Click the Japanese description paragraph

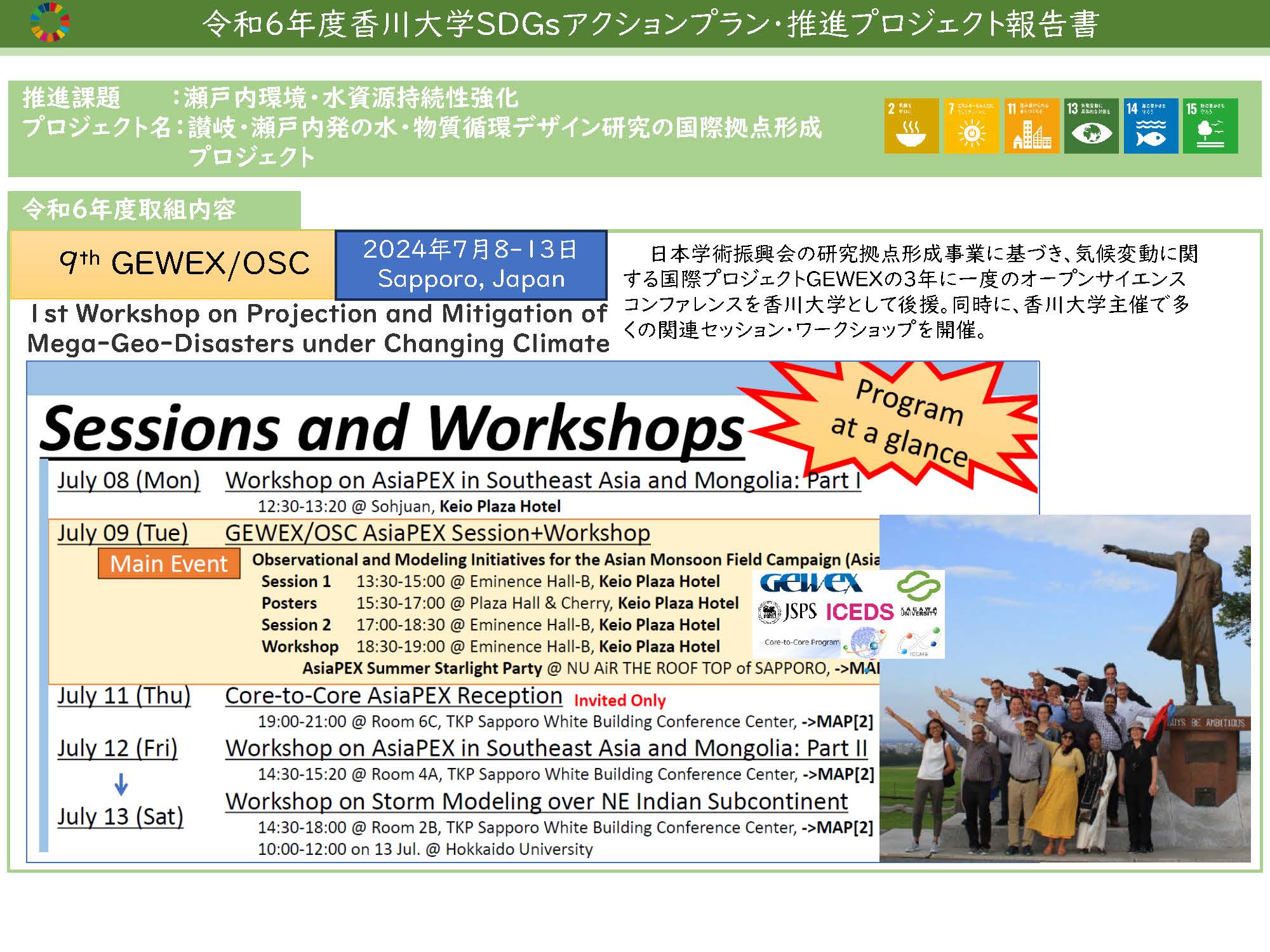(909, 292)
